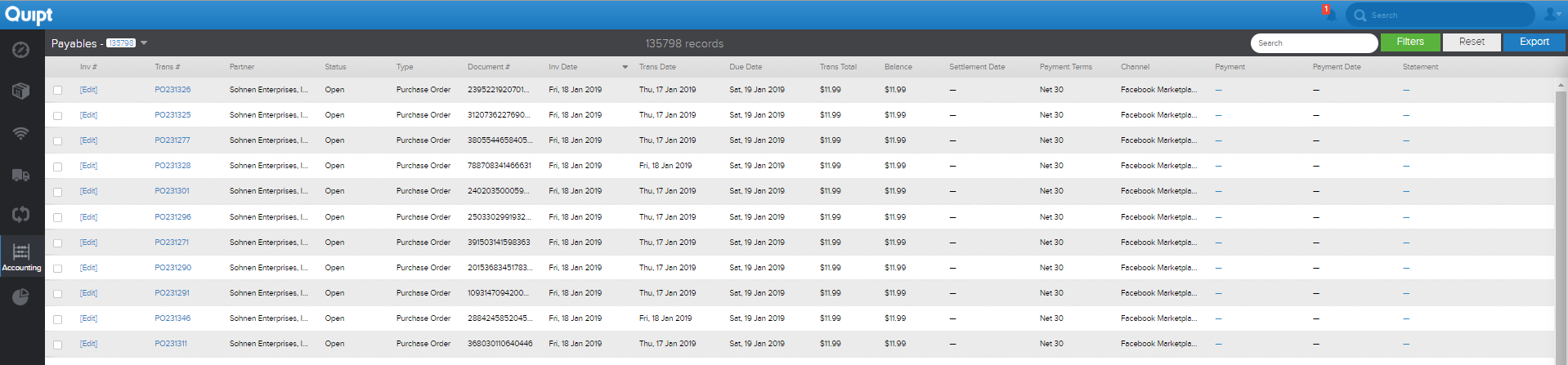Click the Partner column header
This screenshot has height=365, width=1568.
pyautogui.click(x=242, y=67)
